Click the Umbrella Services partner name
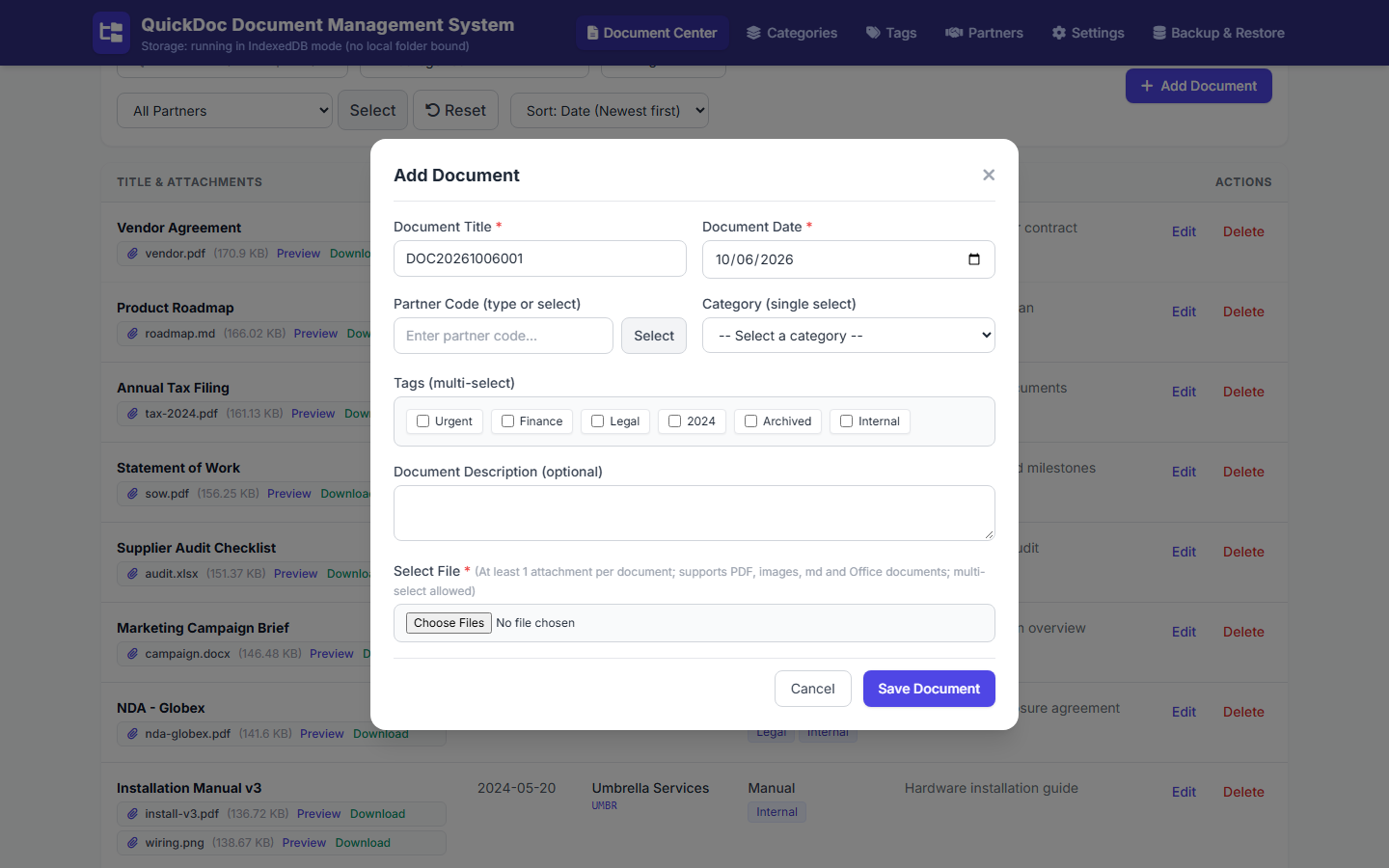This screenshot has height=868, width=1389. click(650, 788)
